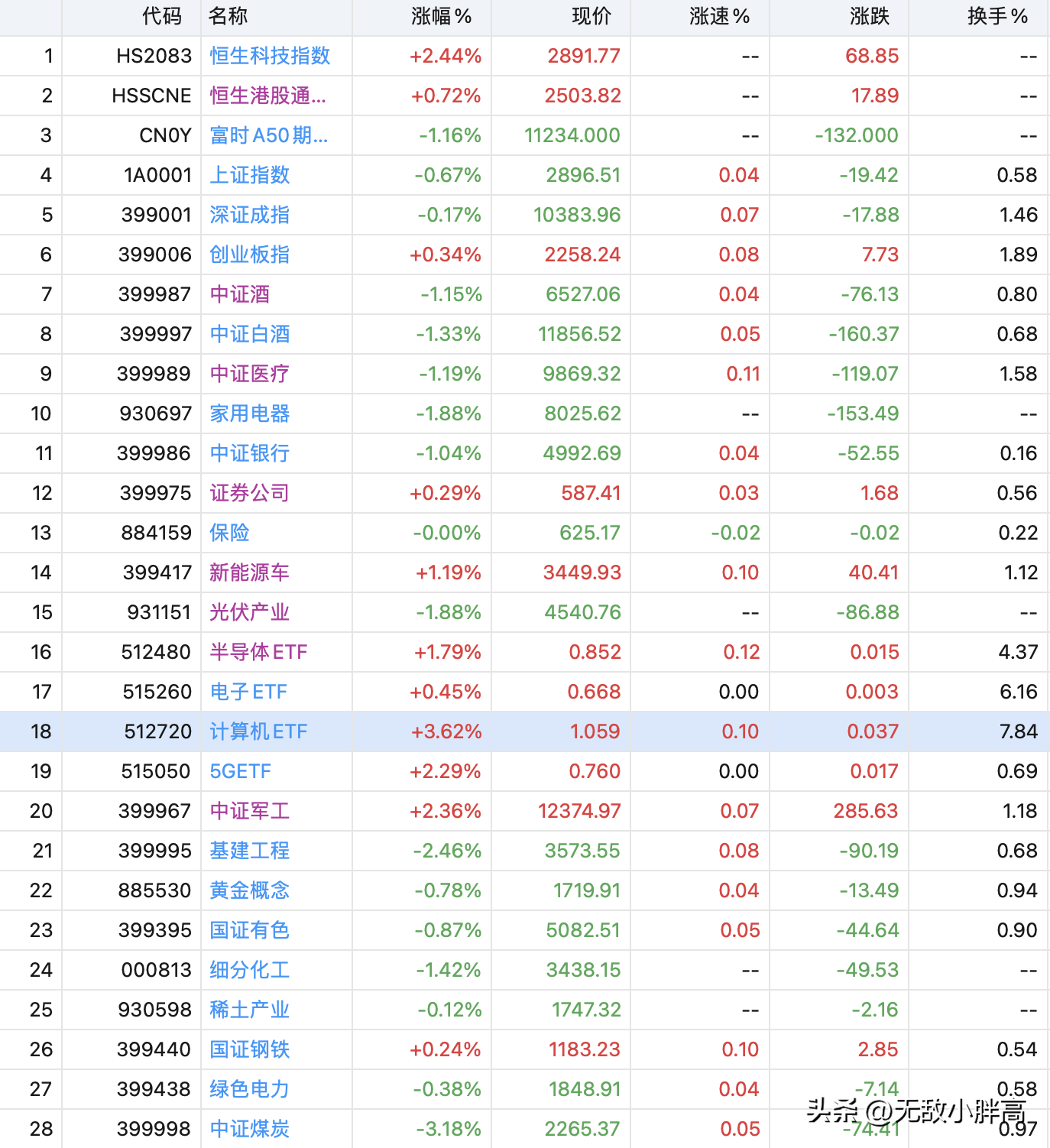Open 新能源车 index link

(250, 572)
